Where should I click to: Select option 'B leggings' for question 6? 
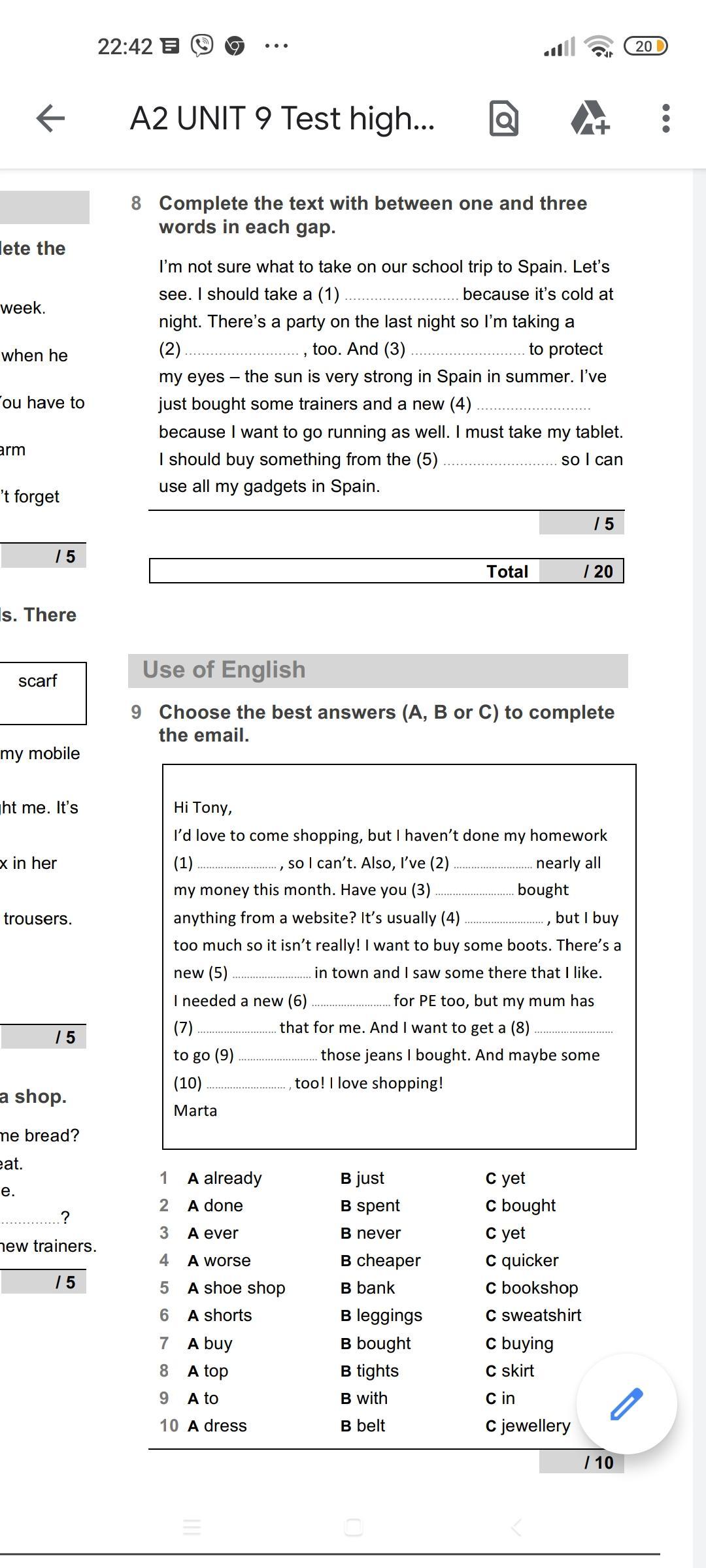382,1315
